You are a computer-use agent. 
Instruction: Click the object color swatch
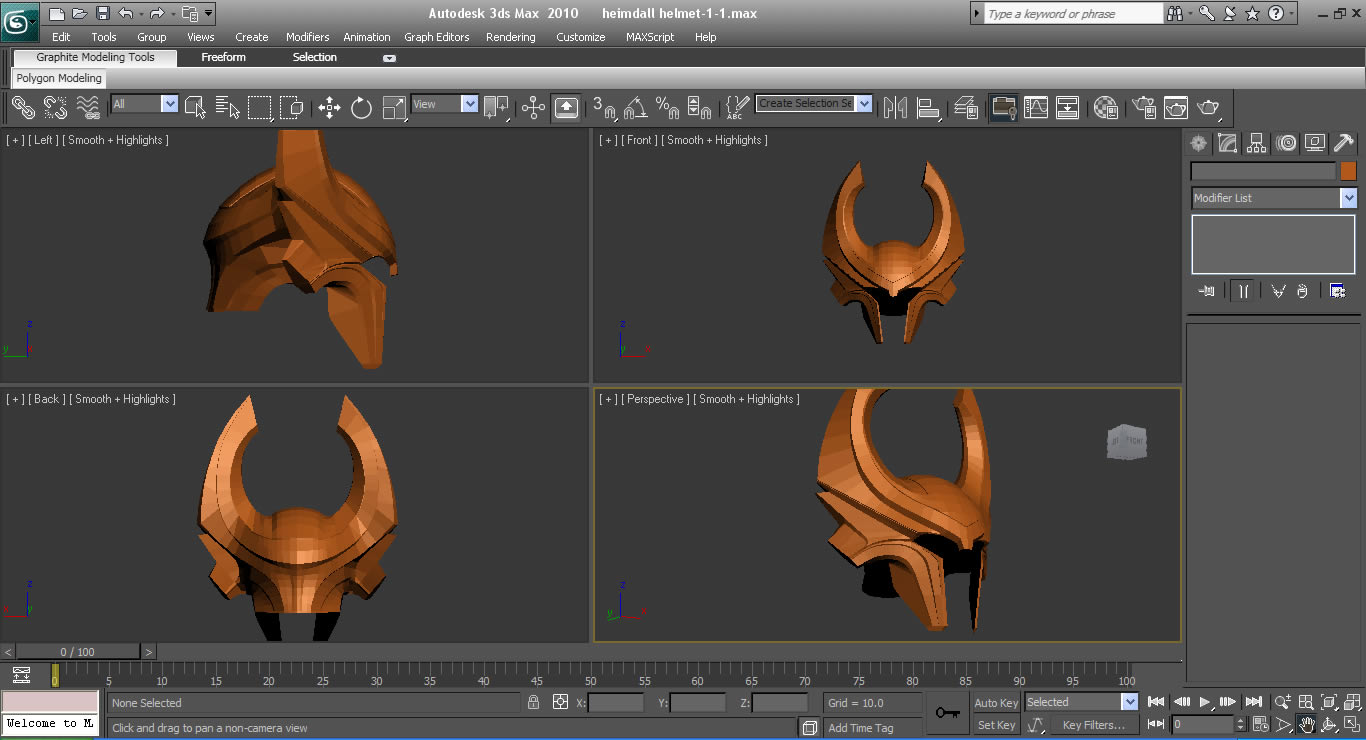click(1348, 171)
